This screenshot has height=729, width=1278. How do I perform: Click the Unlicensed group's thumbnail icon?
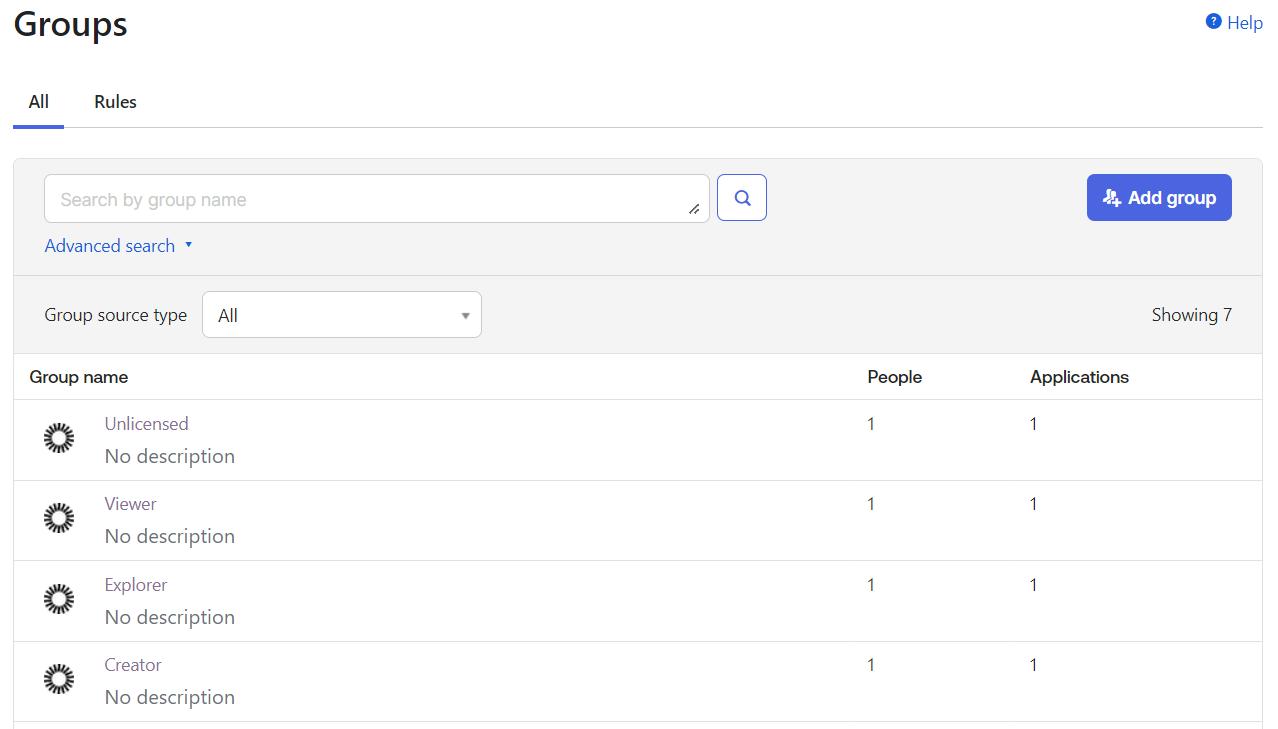58,438
